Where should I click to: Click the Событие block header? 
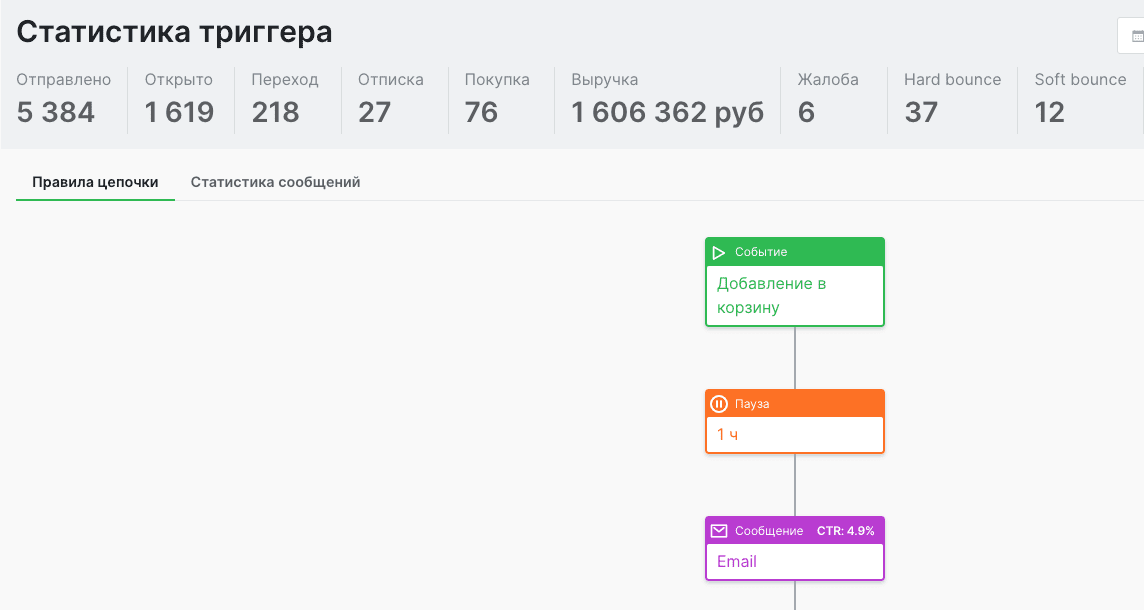click(795, 252)
